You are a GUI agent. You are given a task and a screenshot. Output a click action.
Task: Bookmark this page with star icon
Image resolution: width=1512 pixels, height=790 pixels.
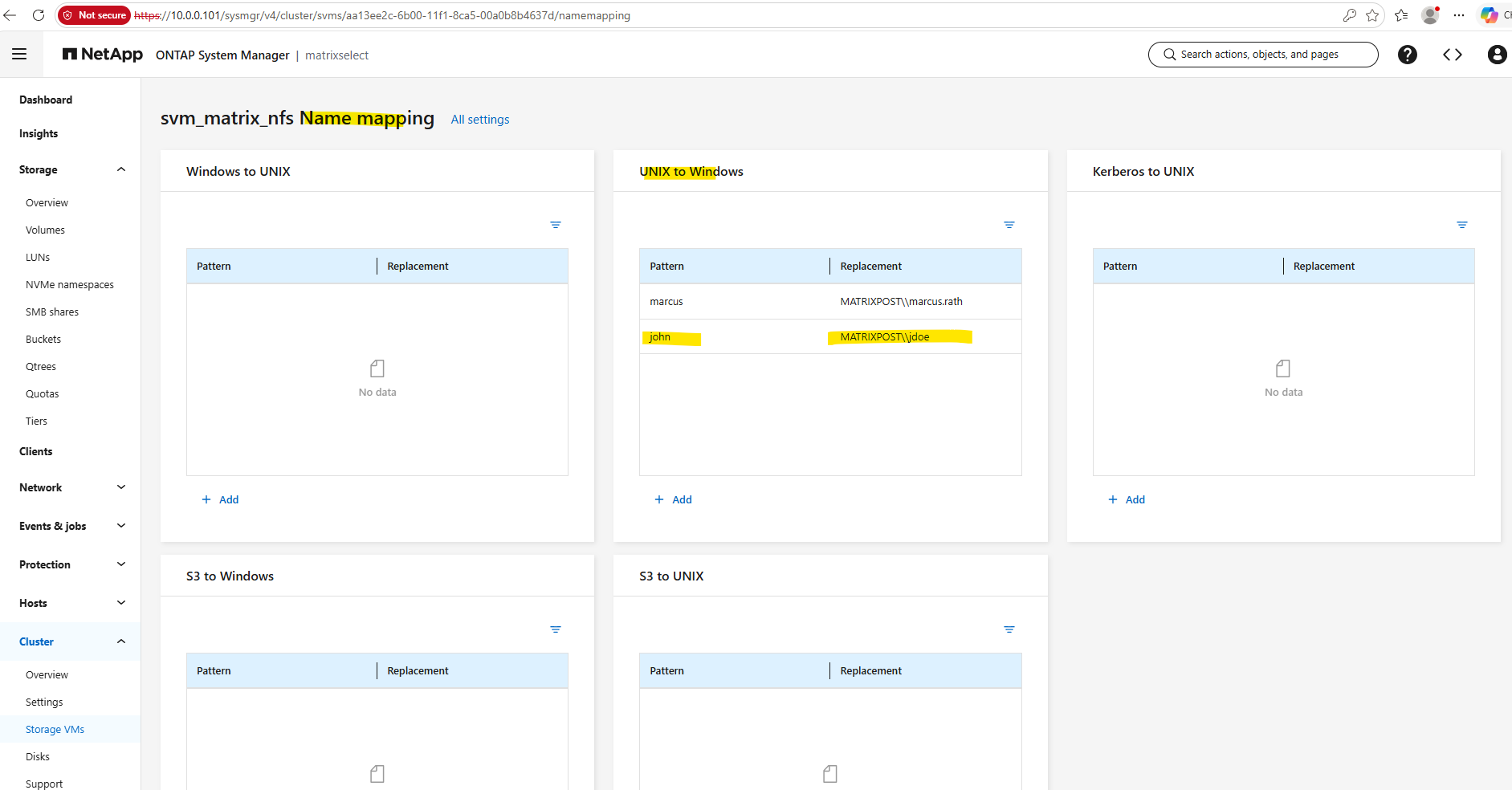[x=1372, y=15]
